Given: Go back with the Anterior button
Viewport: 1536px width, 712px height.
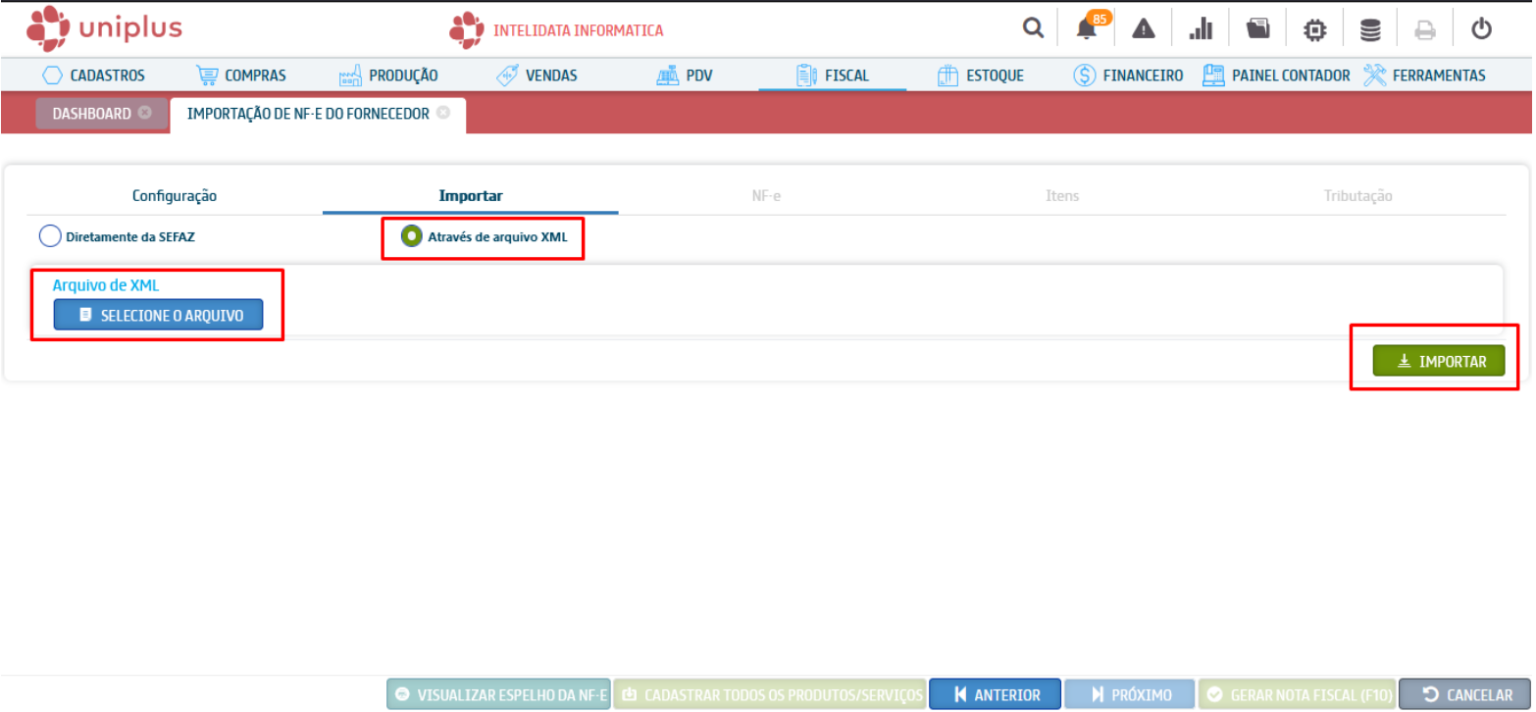Looking at the screenshot, I should click(x=994, y=695).
